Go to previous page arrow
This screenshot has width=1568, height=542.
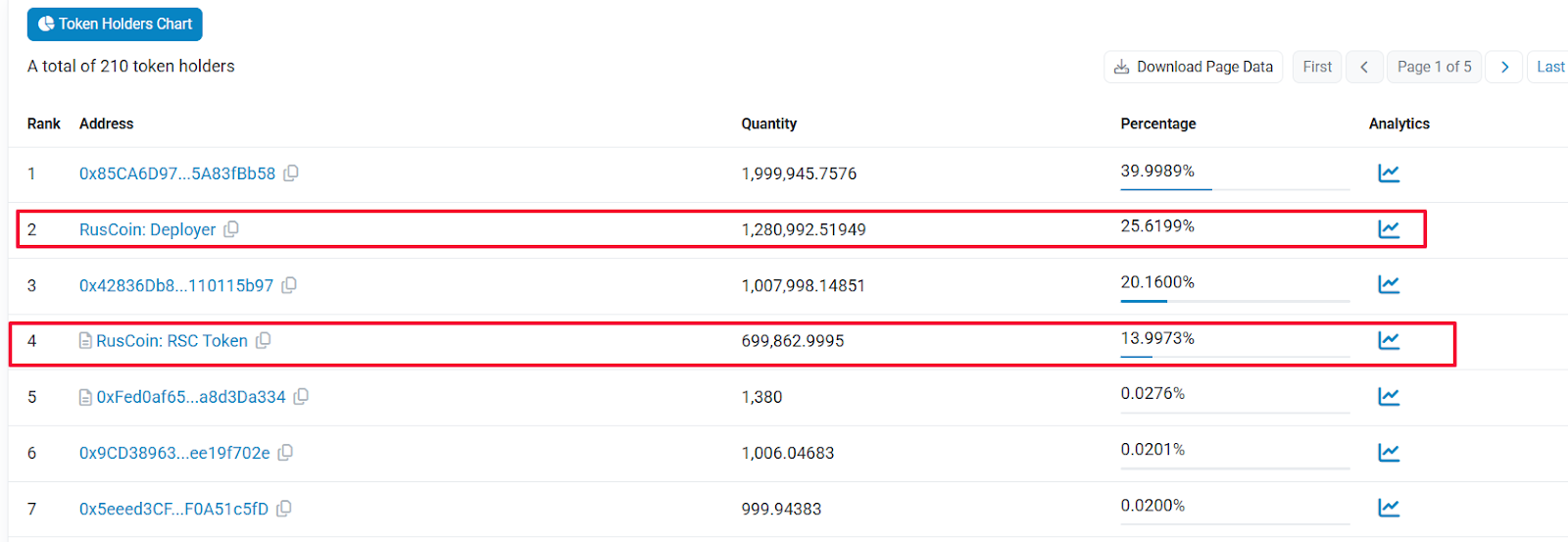1364,67
